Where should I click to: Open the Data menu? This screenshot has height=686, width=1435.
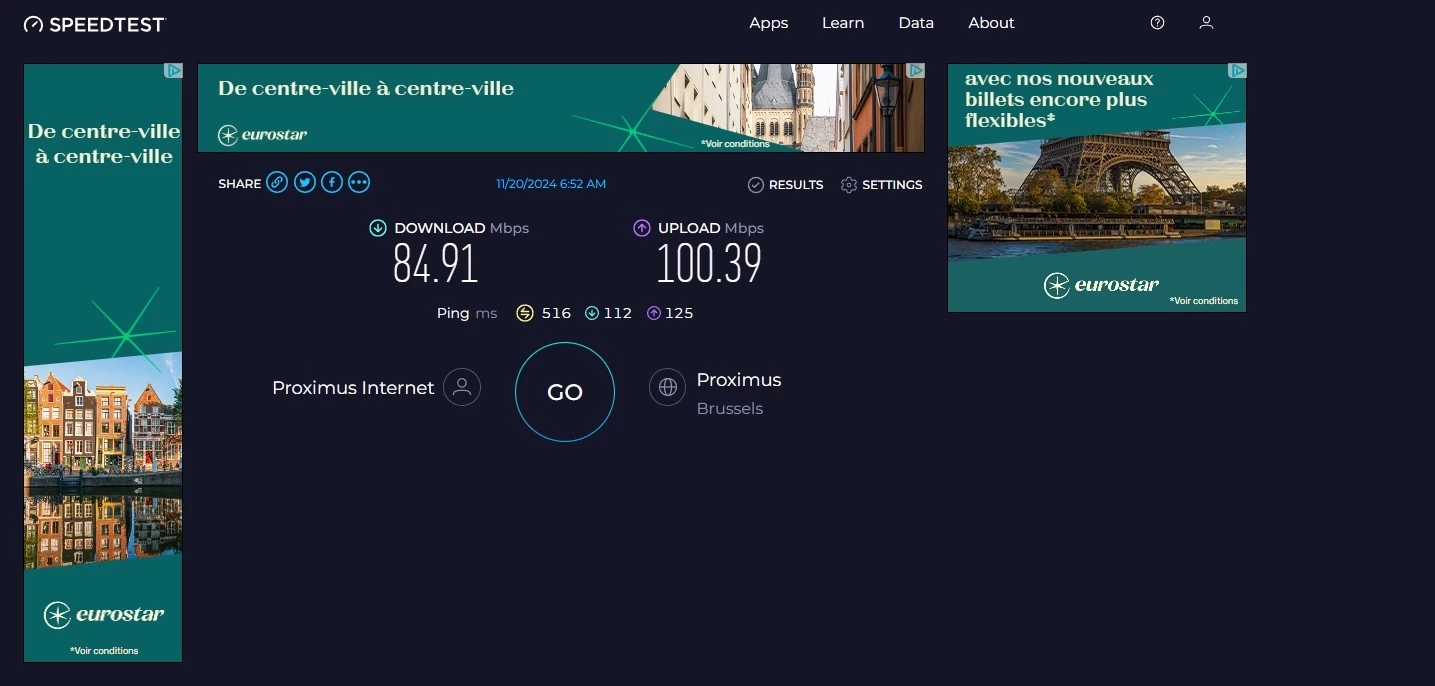(x=916, y=23)
